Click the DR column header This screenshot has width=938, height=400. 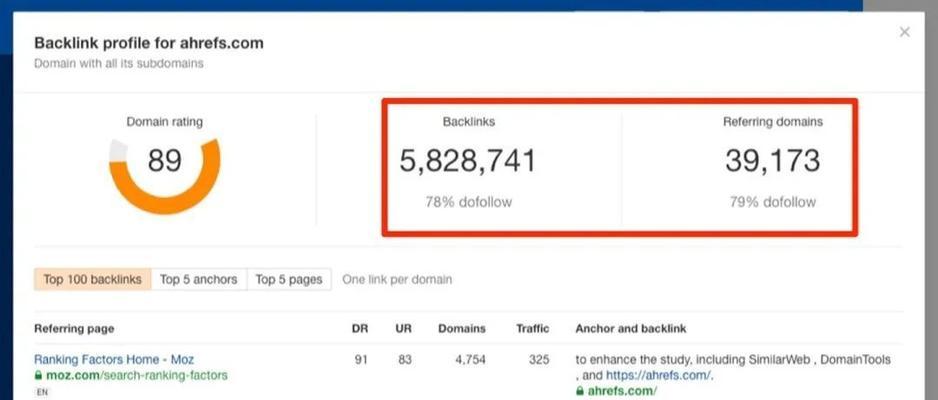pyautogui.click(x=360, y=328)
